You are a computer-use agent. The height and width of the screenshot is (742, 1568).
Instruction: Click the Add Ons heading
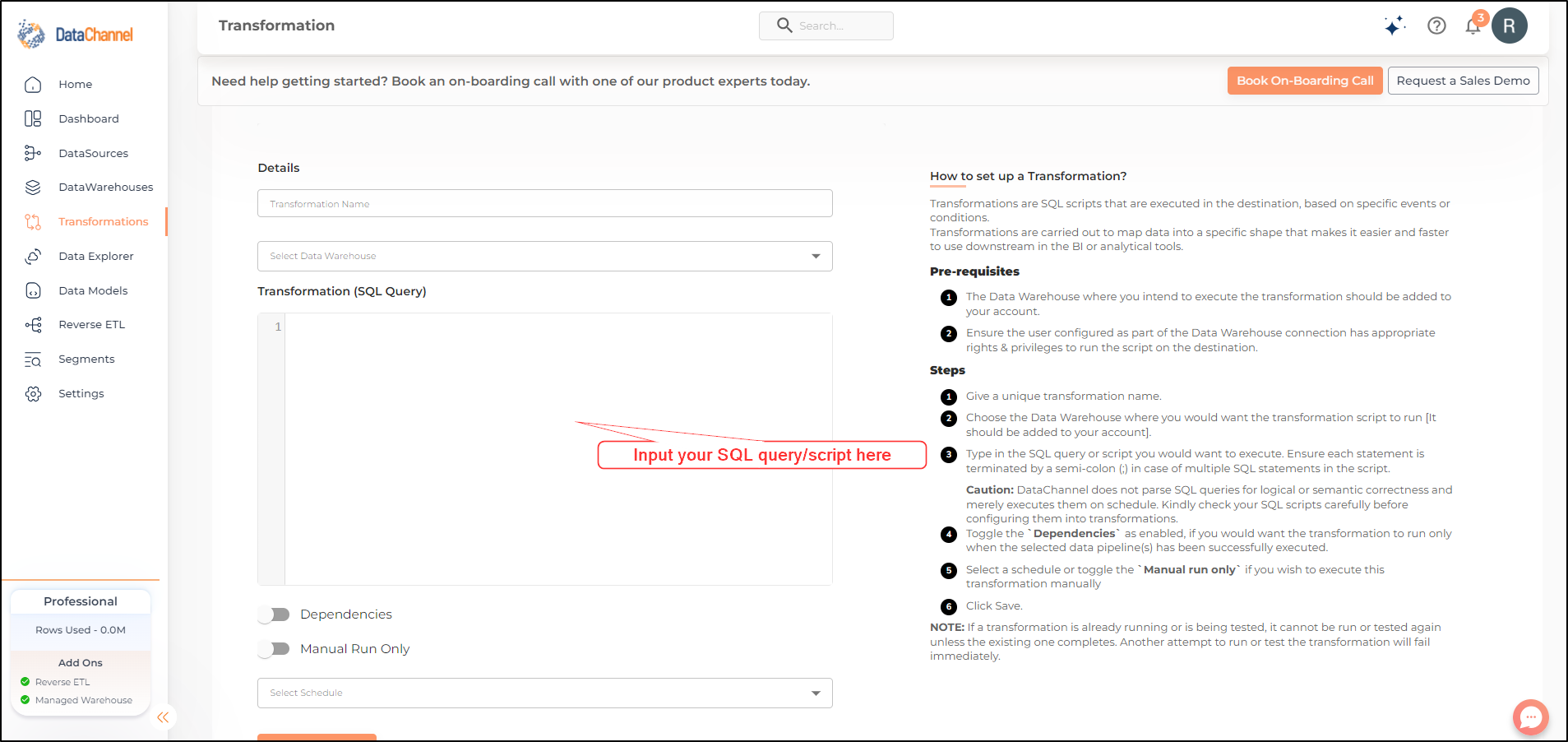(81, 663)
